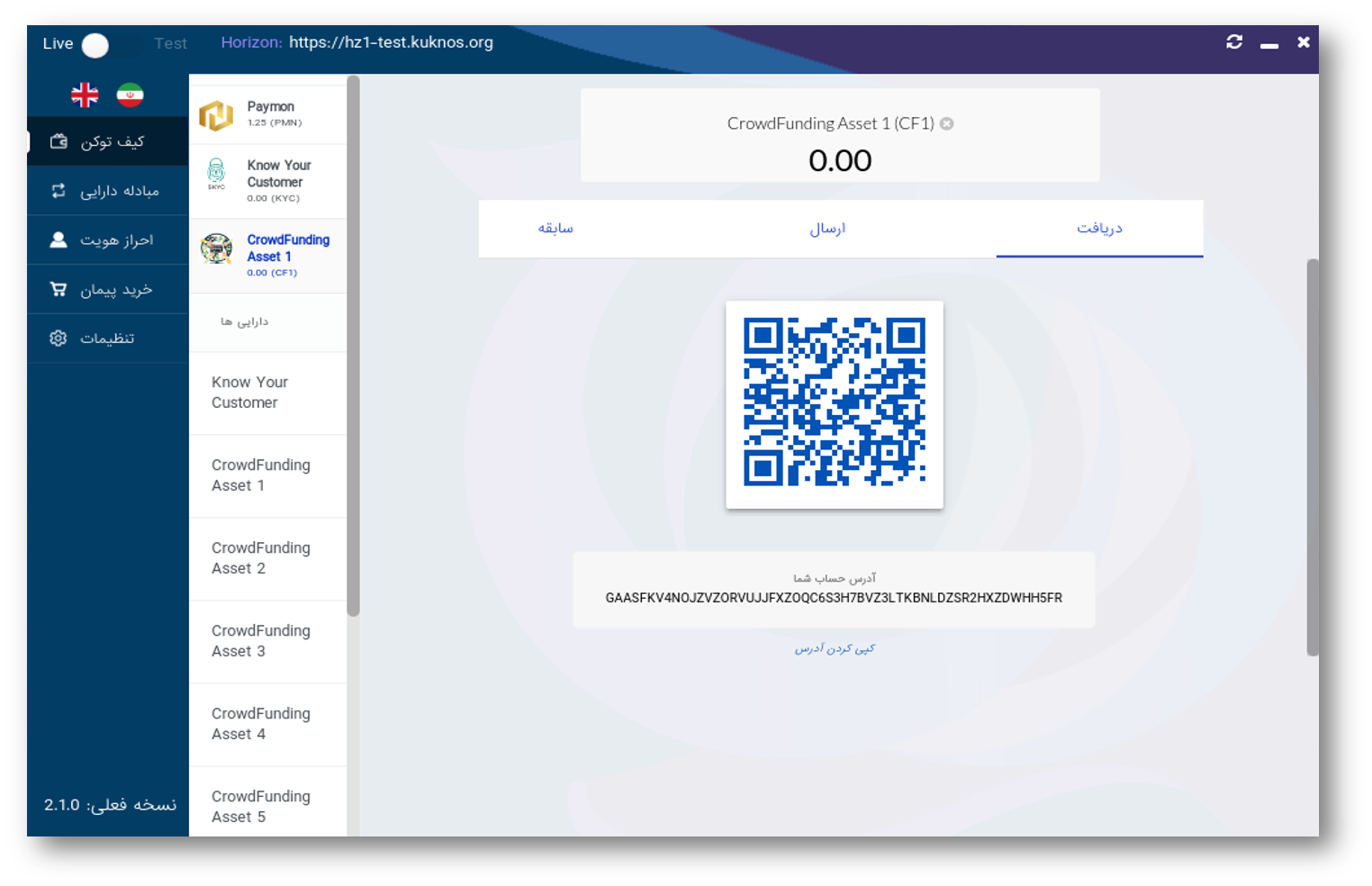
Task: Choose CrowdFunding Asset 1 from assets list
Action: 268,475
